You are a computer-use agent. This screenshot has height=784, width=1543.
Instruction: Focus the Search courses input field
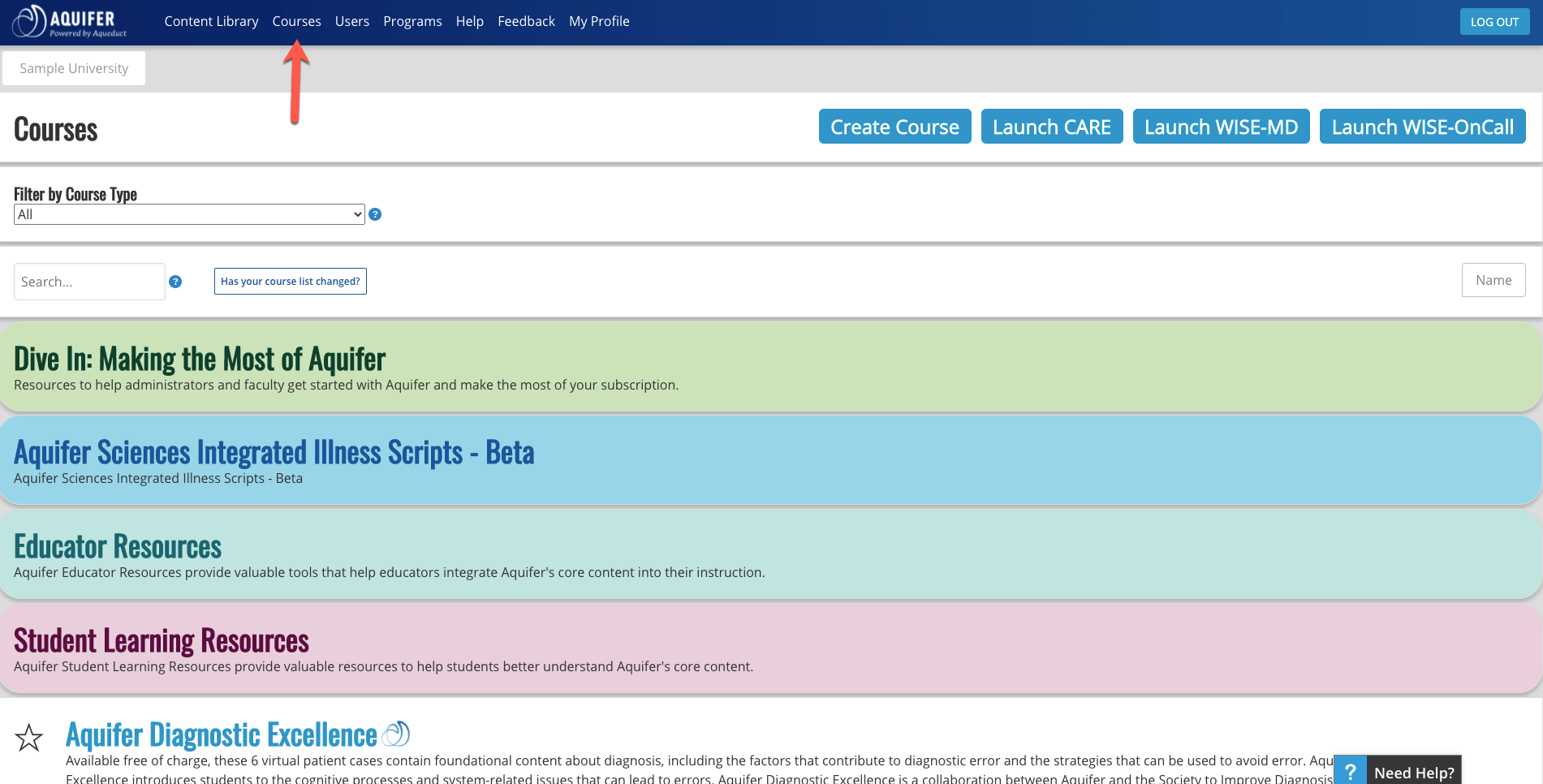pos(89,282)
